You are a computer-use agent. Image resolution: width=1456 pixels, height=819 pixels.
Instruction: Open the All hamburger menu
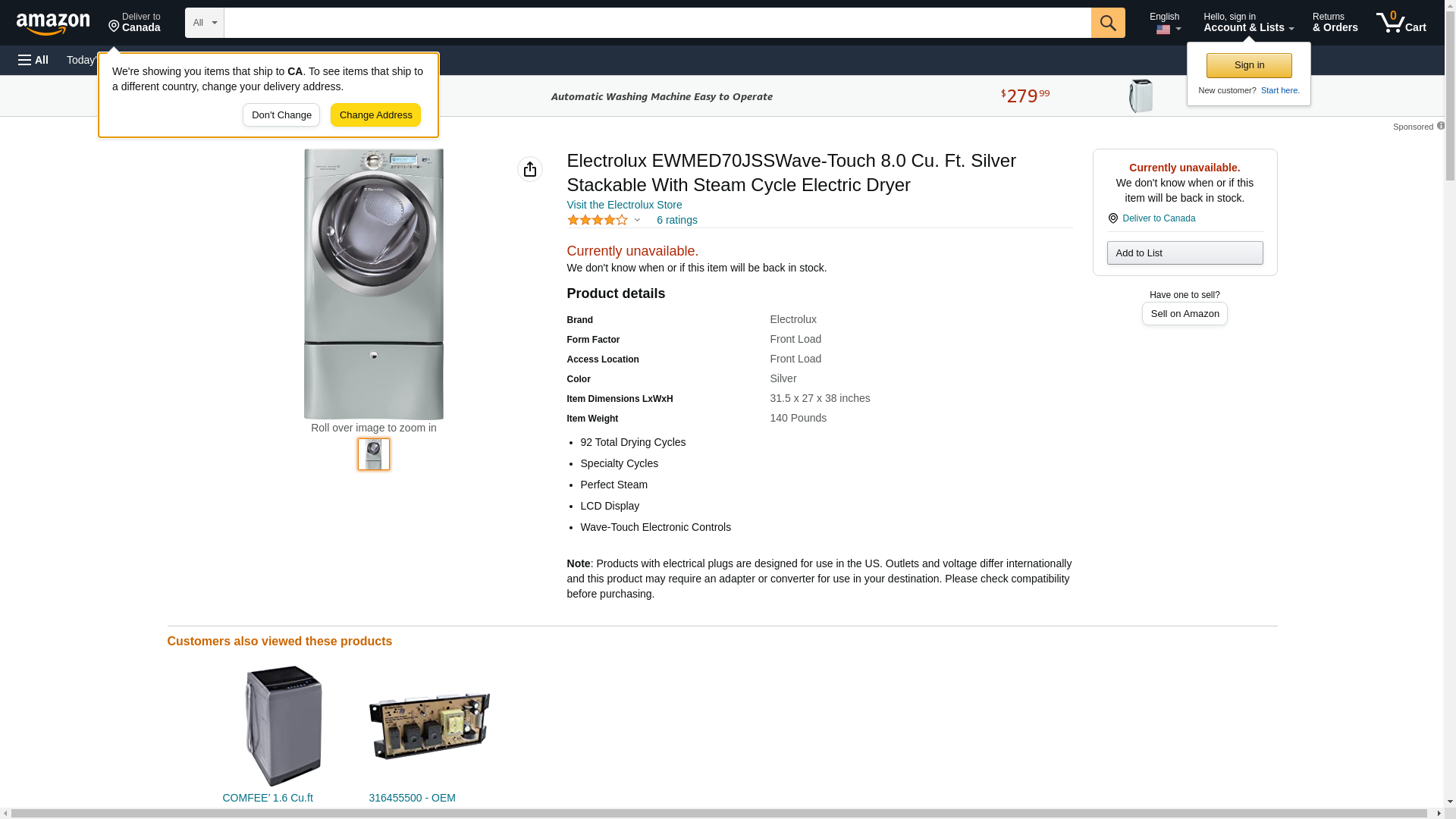click(33, 60)
